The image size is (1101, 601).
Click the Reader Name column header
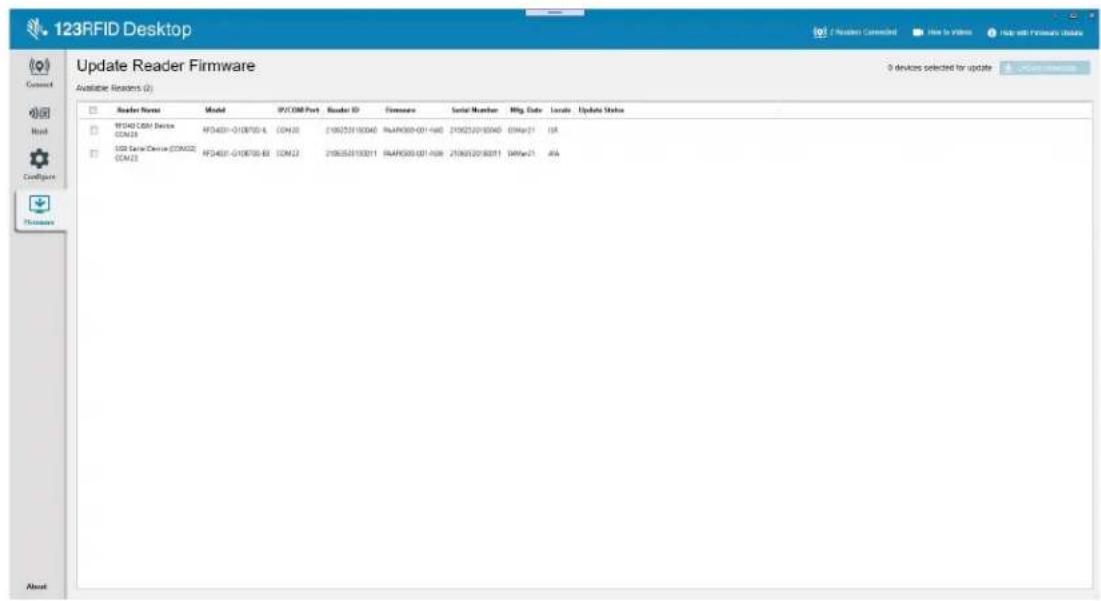click(x=138, y=110)
